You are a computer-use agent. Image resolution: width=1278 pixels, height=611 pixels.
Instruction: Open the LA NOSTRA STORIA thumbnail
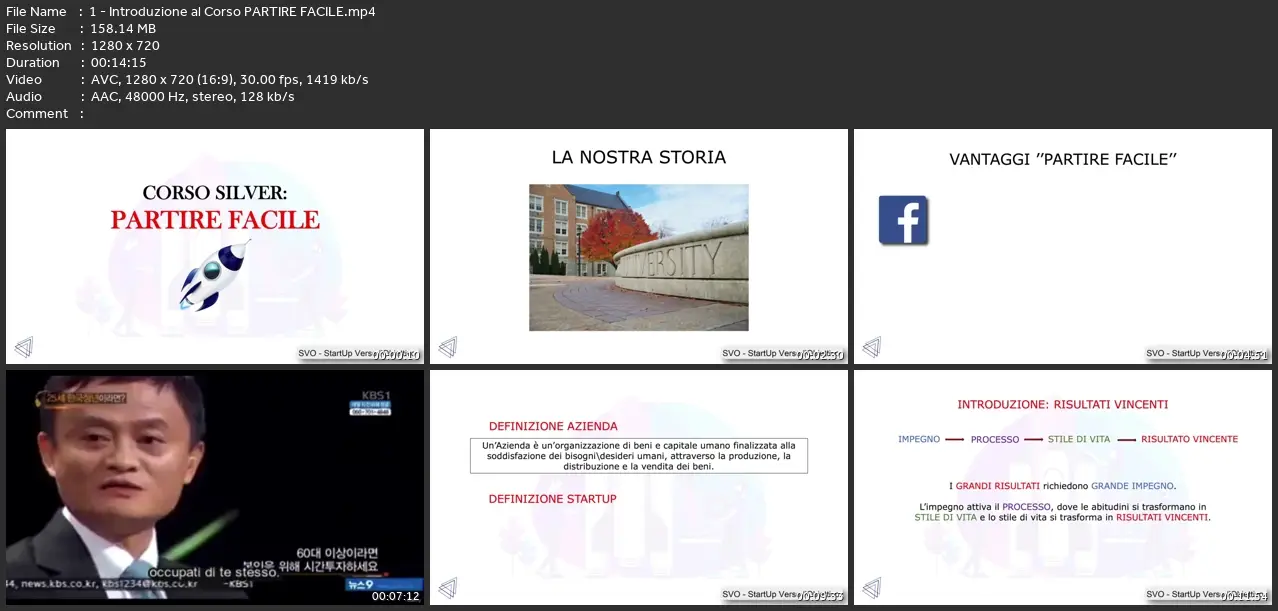pyautogui.click(x=639, y=246)
